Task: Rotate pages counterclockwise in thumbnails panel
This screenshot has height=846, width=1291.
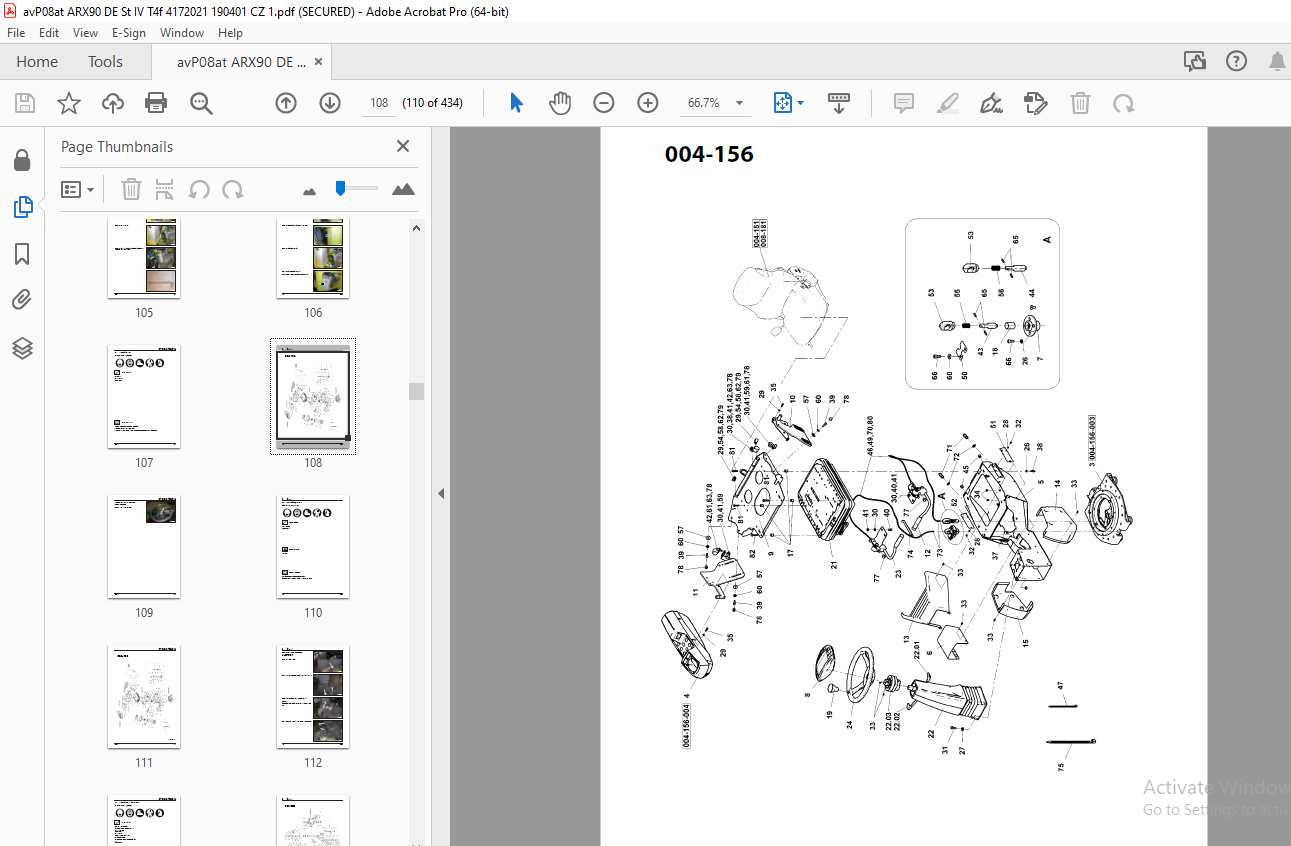Action: coord(199,189)
